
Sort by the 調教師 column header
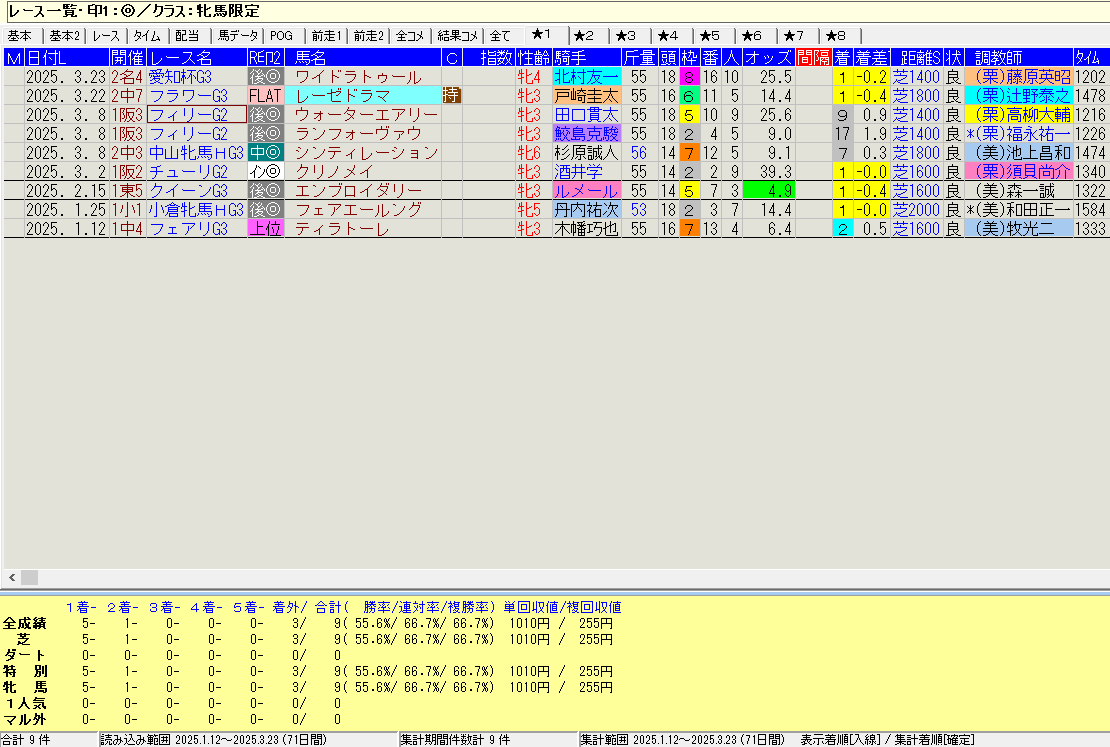tap(1018, 57)
